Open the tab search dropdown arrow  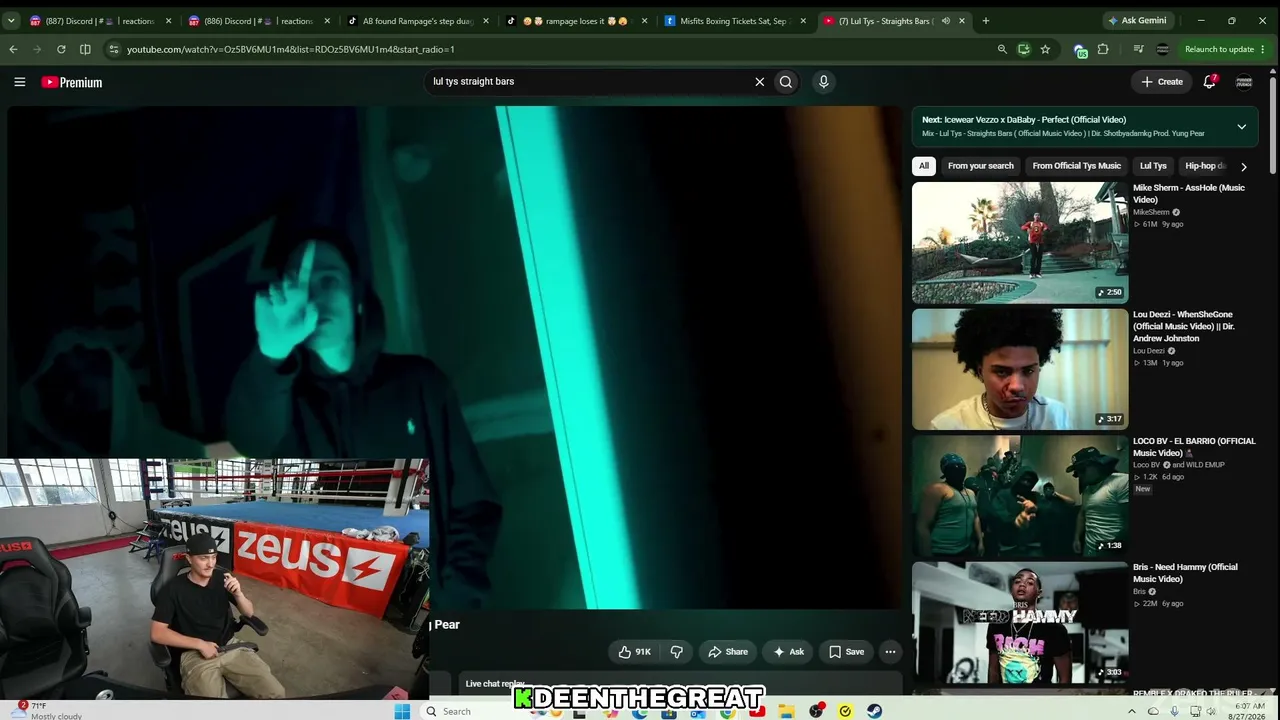coord(11,20)
